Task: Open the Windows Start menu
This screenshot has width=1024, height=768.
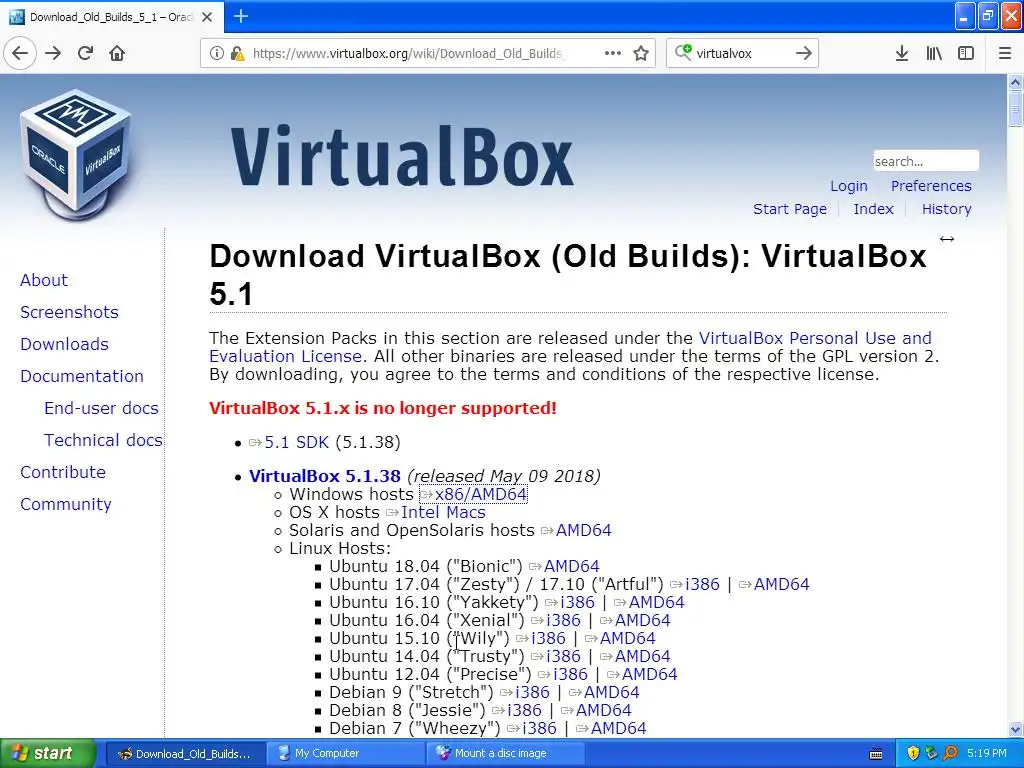Action: pyautogui.click(x=47, y=753)
